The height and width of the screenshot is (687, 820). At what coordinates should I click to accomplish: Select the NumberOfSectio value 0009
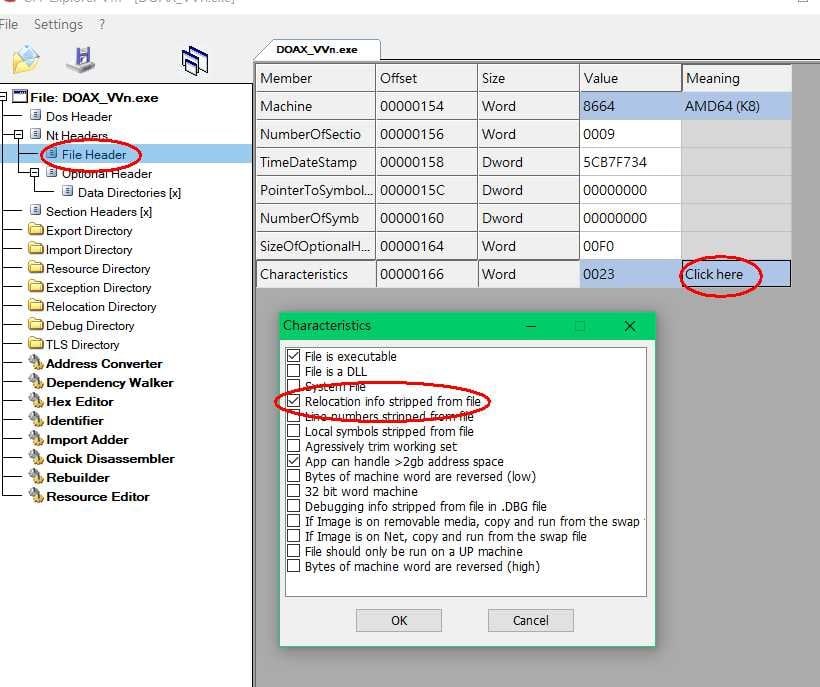(630, 134)
